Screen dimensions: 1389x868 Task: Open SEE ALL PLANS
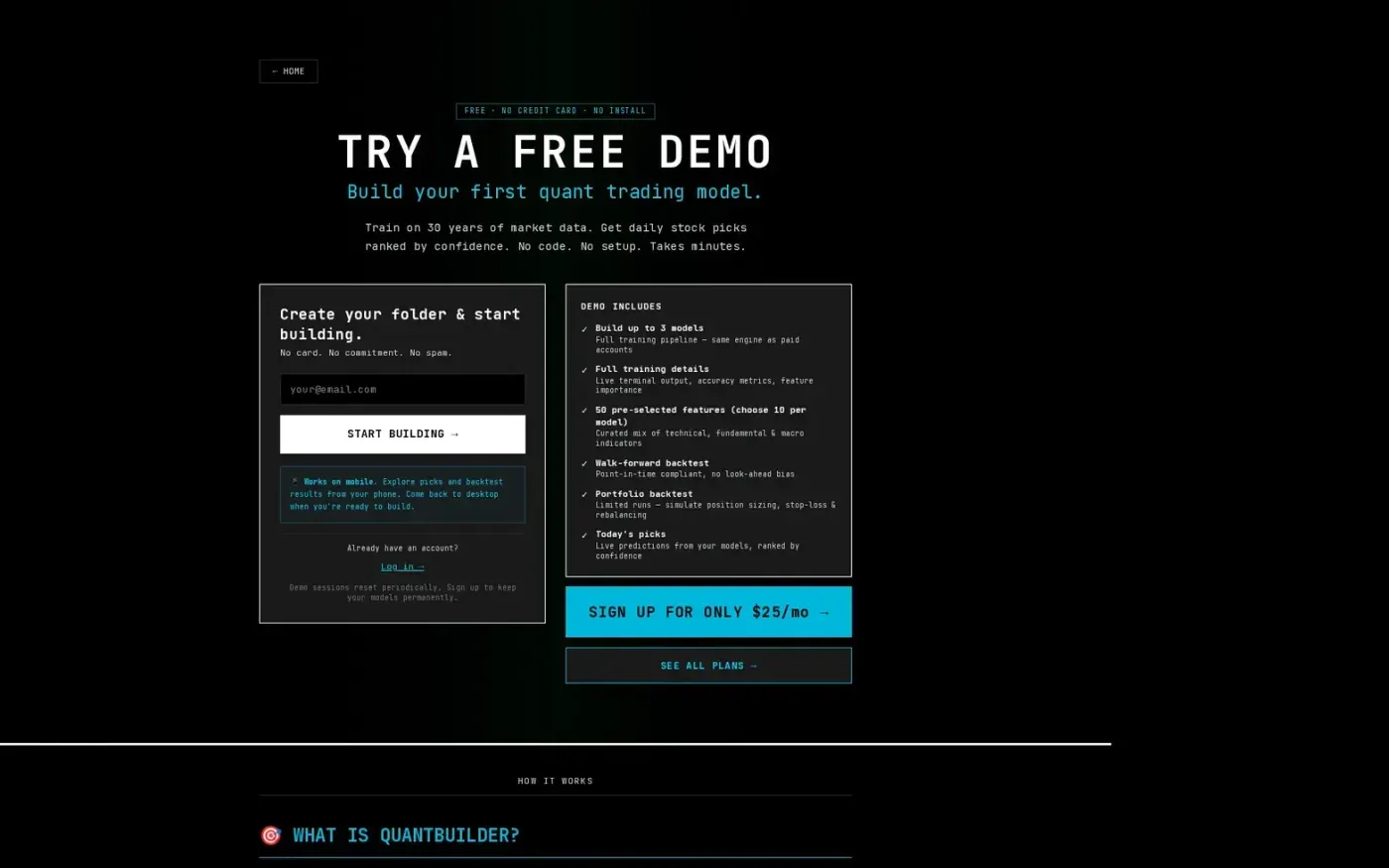[x=708, y=666]
